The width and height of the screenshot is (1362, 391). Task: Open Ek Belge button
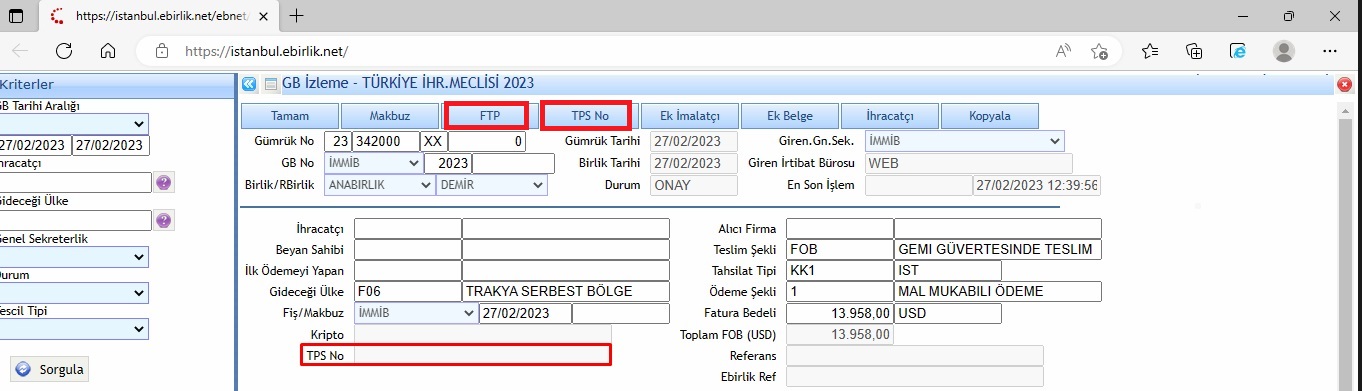click(x=789, y=116)
